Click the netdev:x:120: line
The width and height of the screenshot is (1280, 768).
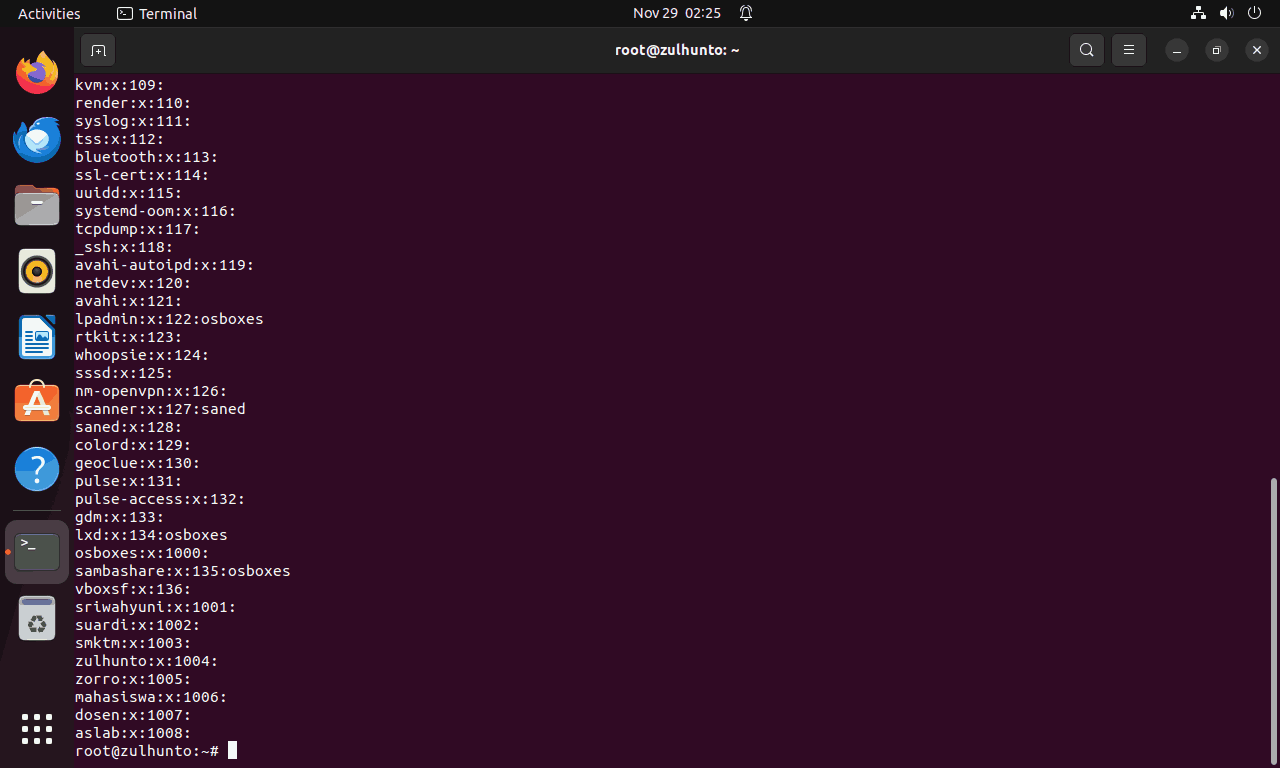click(x=133, y=283)
